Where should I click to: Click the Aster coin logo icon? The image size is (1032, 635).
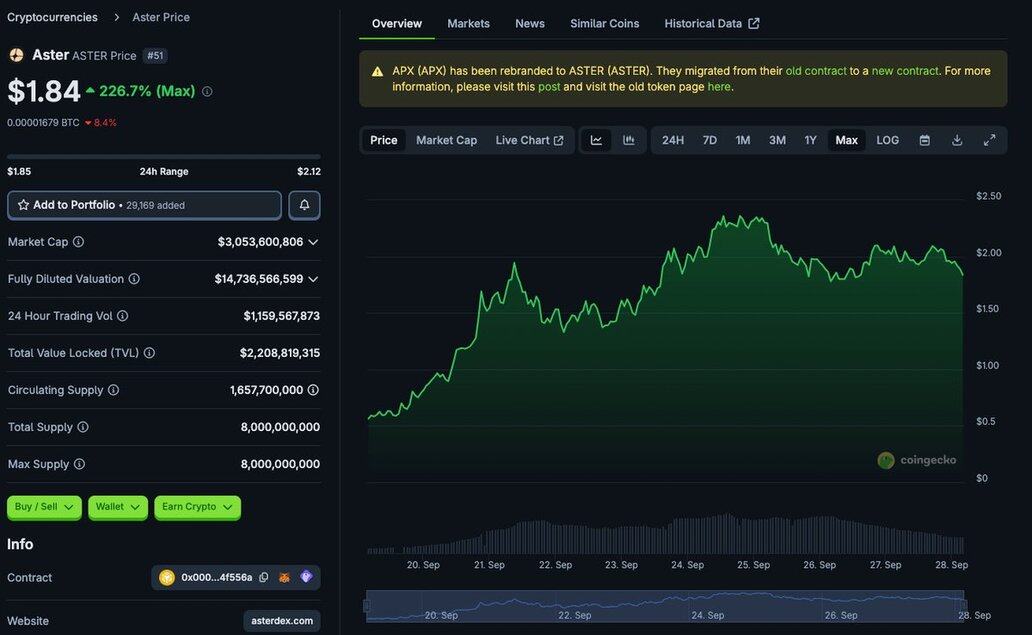pos(16,55)
